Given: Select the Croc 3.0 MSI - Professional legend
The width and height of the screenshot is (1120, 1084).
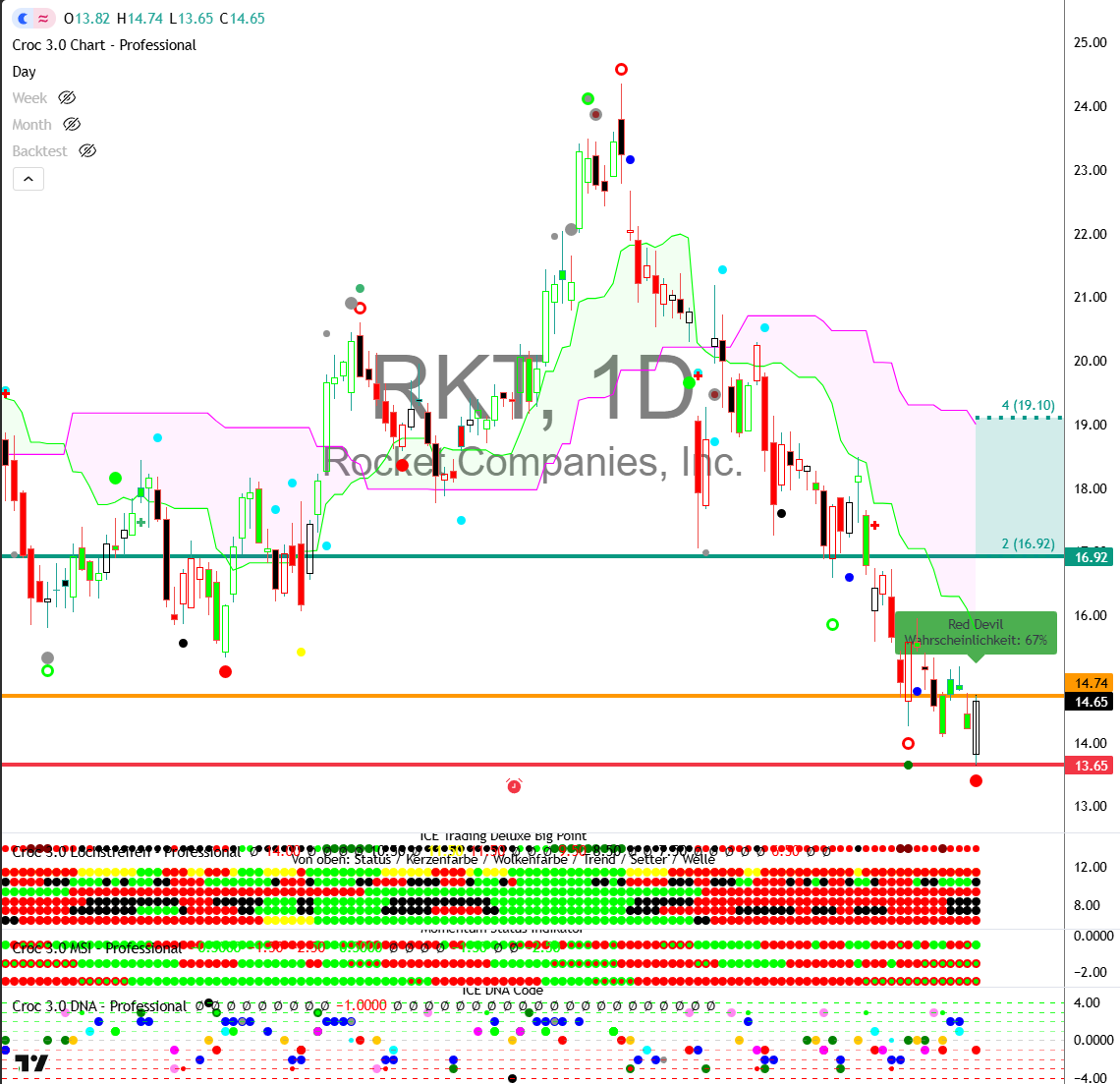Looking at the screenshot, I should [97, 948].
